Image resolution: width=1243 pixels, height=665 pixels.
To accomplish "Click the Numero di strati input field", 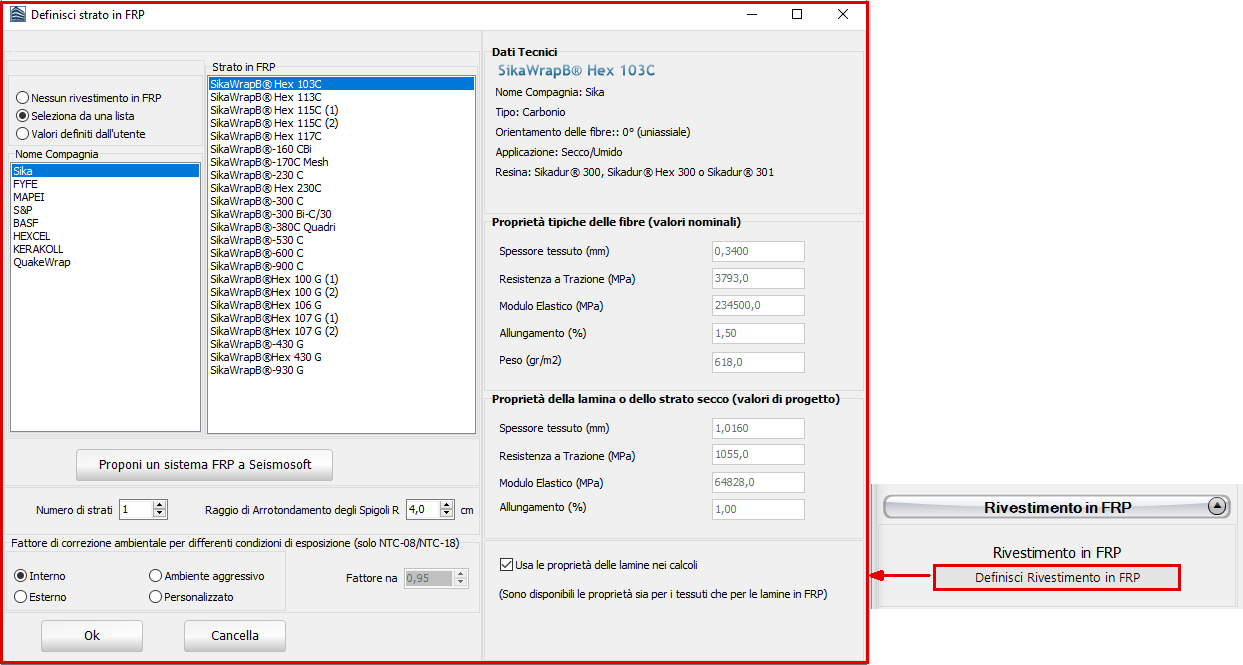I will tap(135, 509).
